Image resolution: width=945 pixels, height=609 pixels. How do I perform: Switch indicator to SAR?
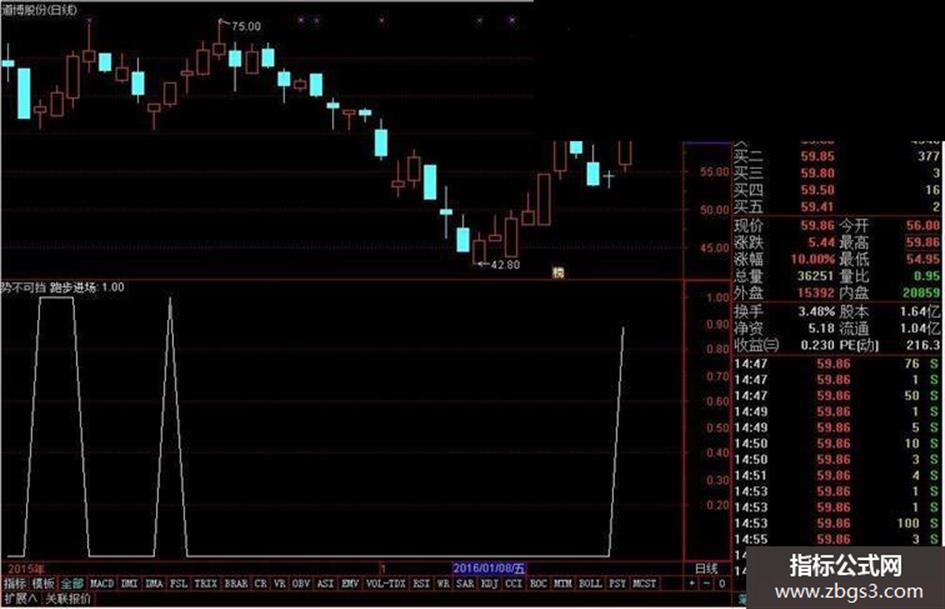[465, 584]
